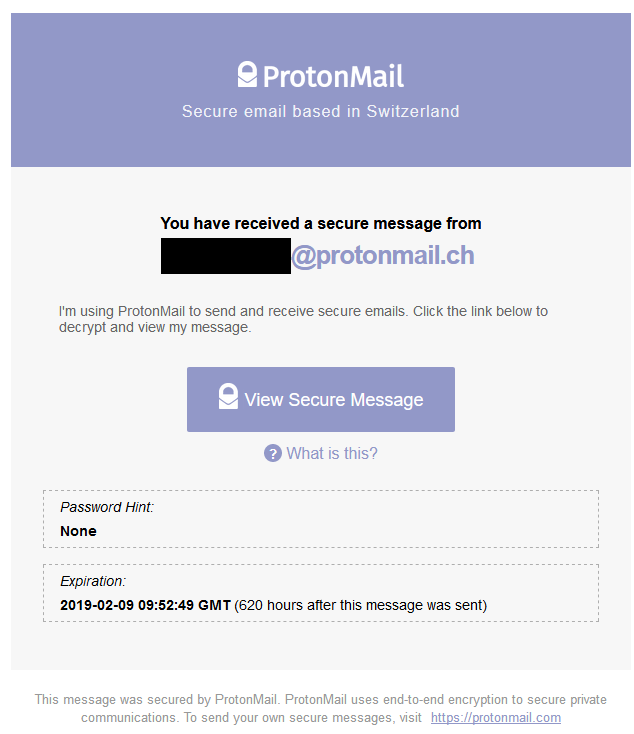Click the You have received a secure message heading
Image resolution: width=634 pixels, height=734 pixels.
321,223
